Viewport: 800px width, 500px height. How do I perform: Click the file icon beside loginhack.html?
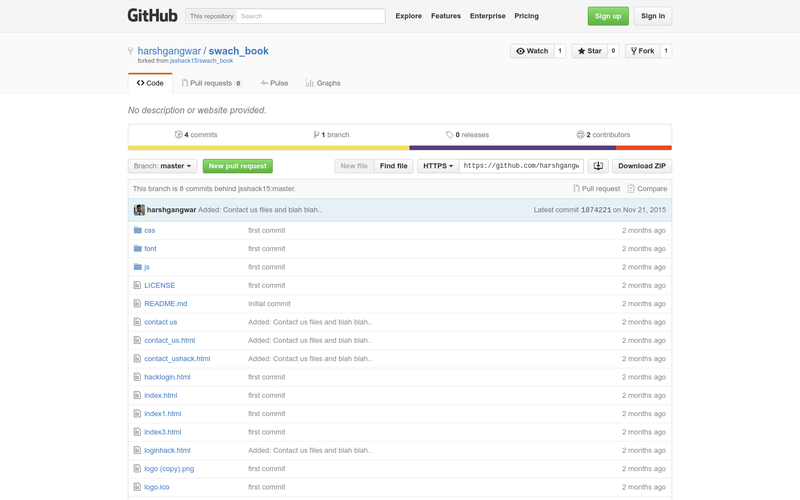point(137,450)
